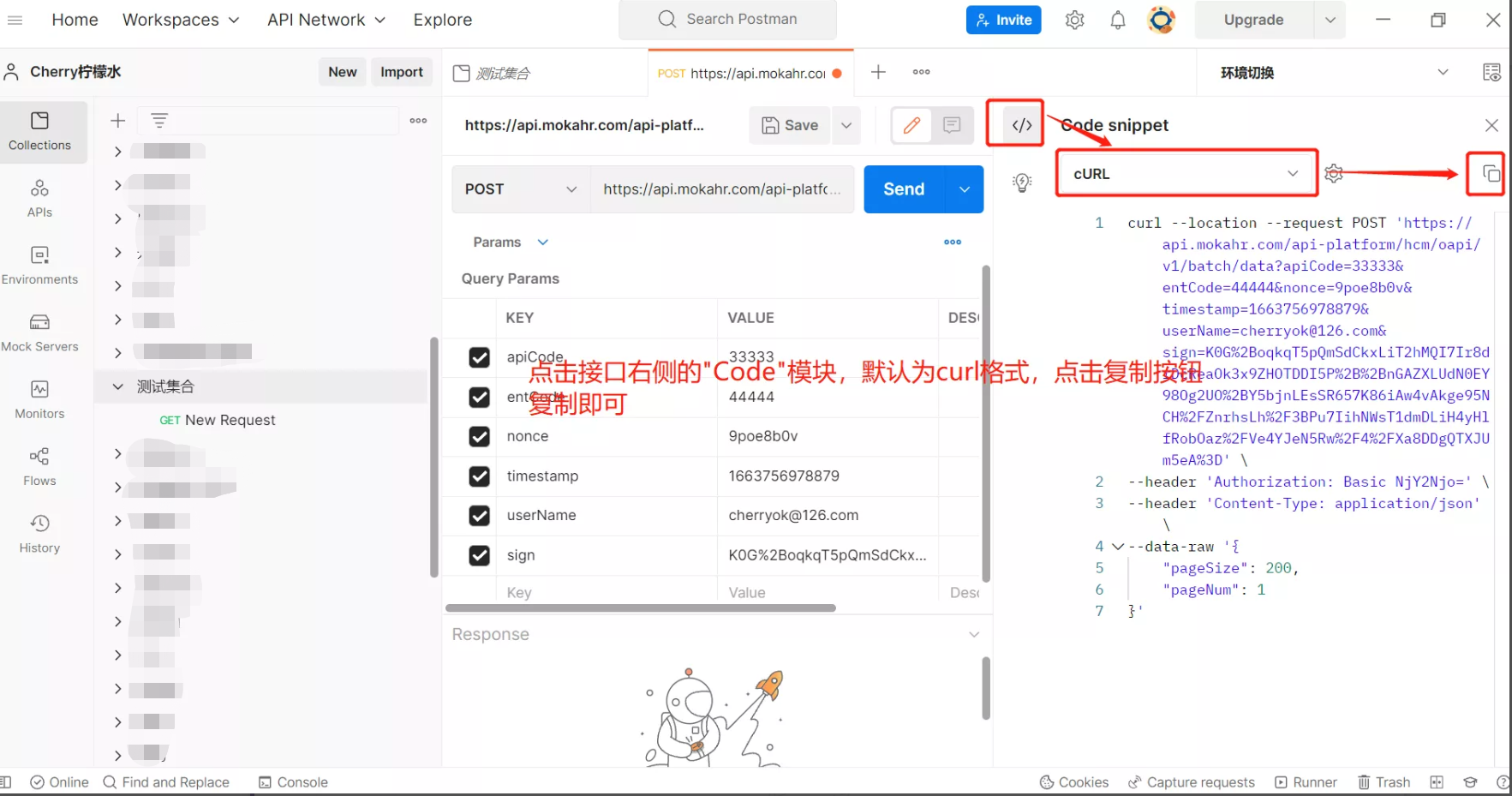The width and height of the screenshot is (1512, 796).
Task: Open the 环境切换 environment dropdown
Action: (x=1336, y=72)
